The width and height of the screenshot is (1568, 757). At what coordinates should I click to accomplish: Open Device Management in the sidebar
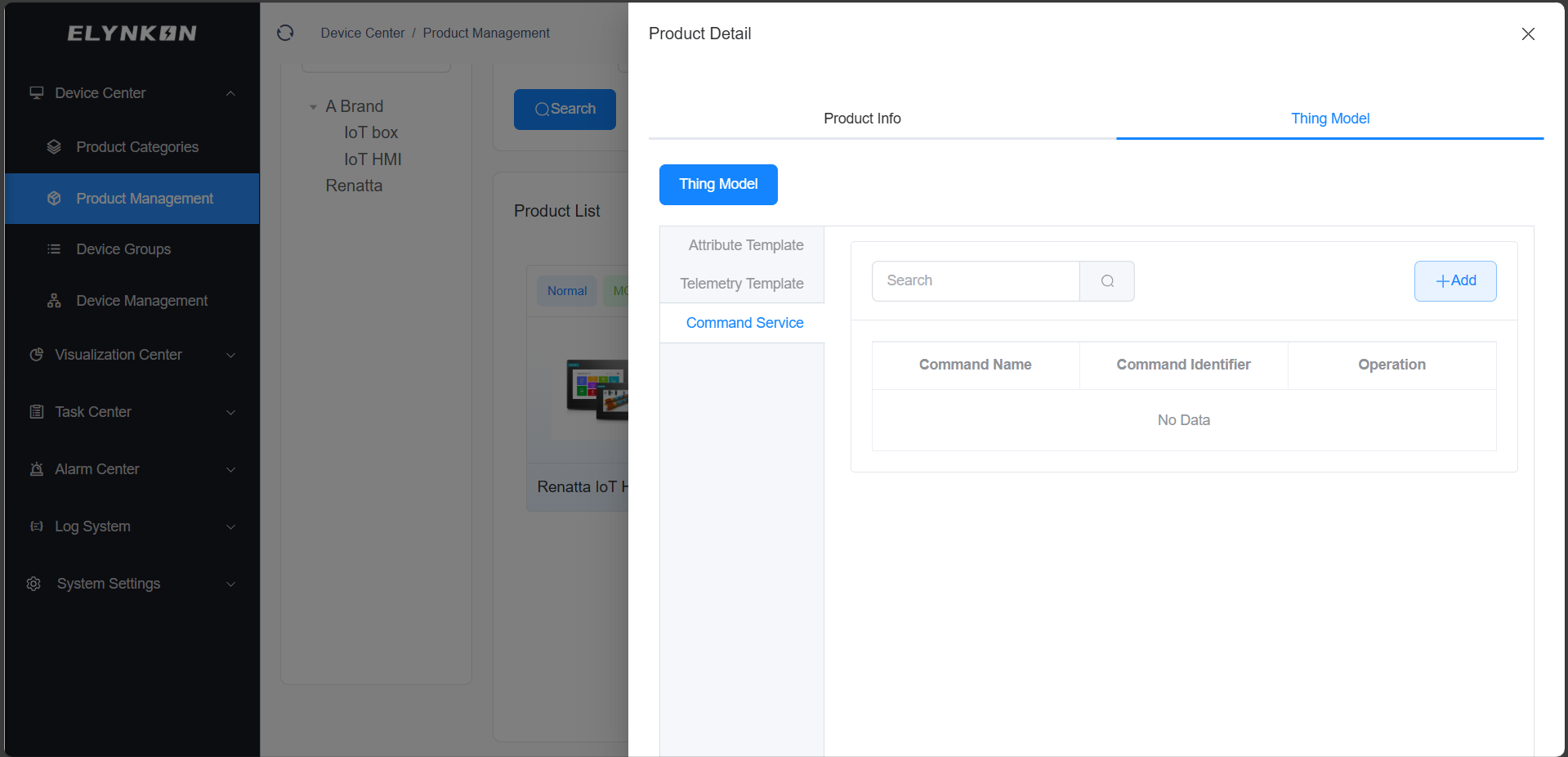coord(132,301)
